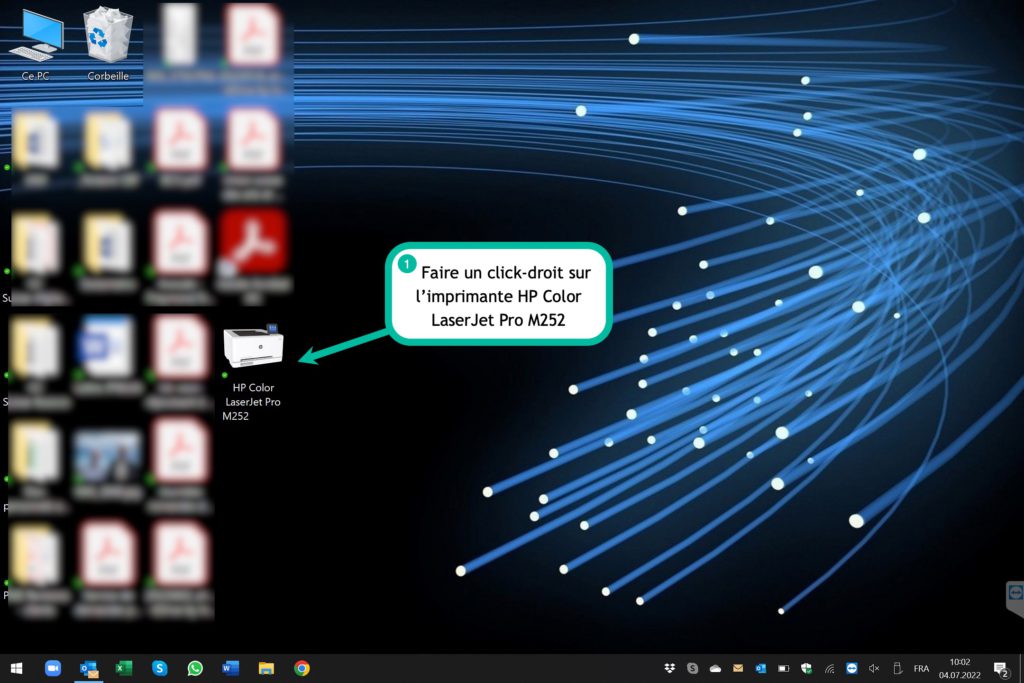This screenshot has height=683, width=1024.
Task: Unmute sound via the muted speaker icon
Action: click(874, 668)
